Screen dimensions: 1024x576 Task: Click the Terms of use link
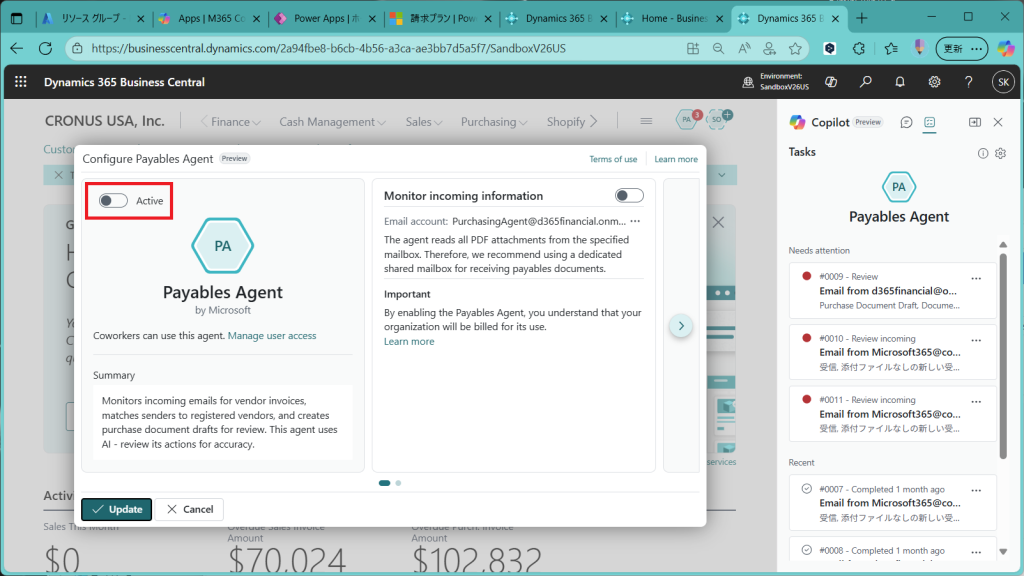pyautogui.click(x=613, y=159)
